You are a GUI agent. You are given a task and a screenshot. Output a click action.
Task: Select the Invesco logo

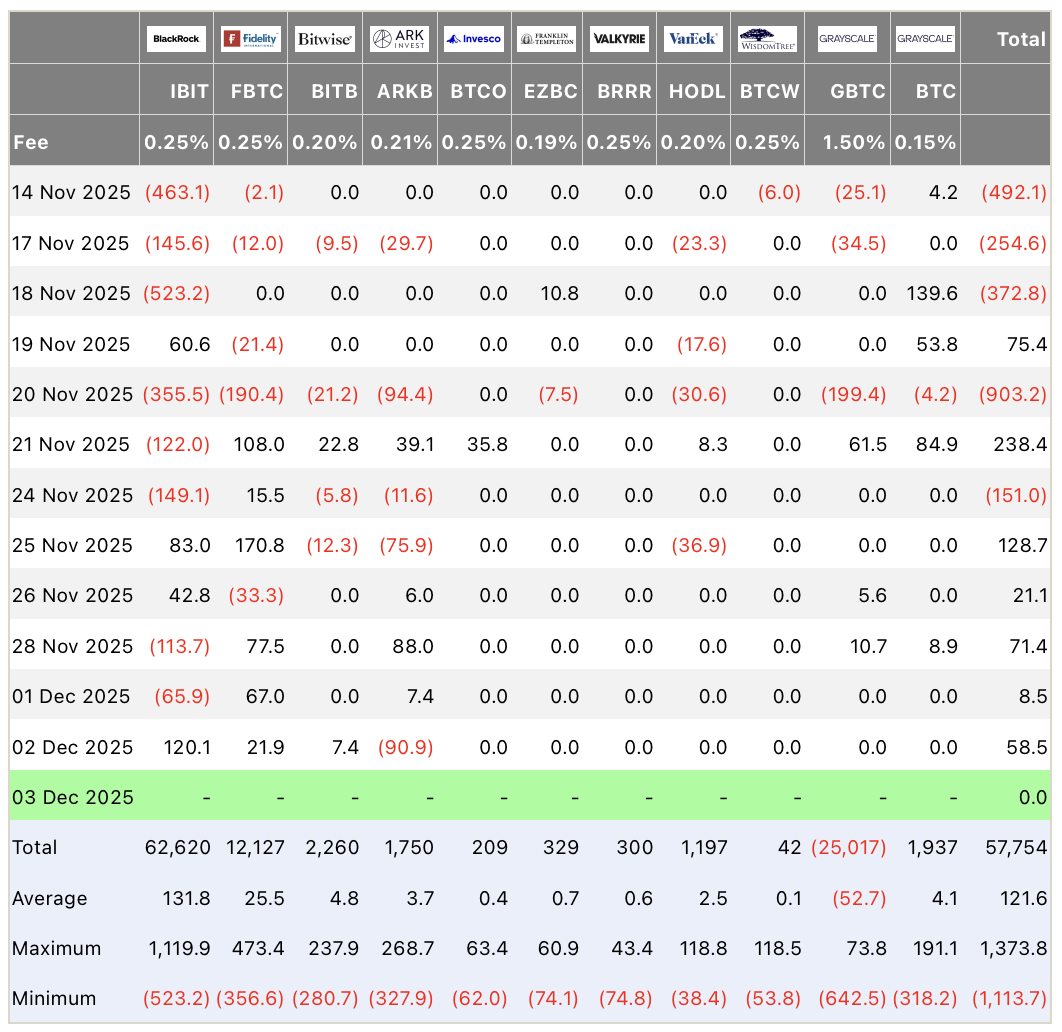click(474, 39)
